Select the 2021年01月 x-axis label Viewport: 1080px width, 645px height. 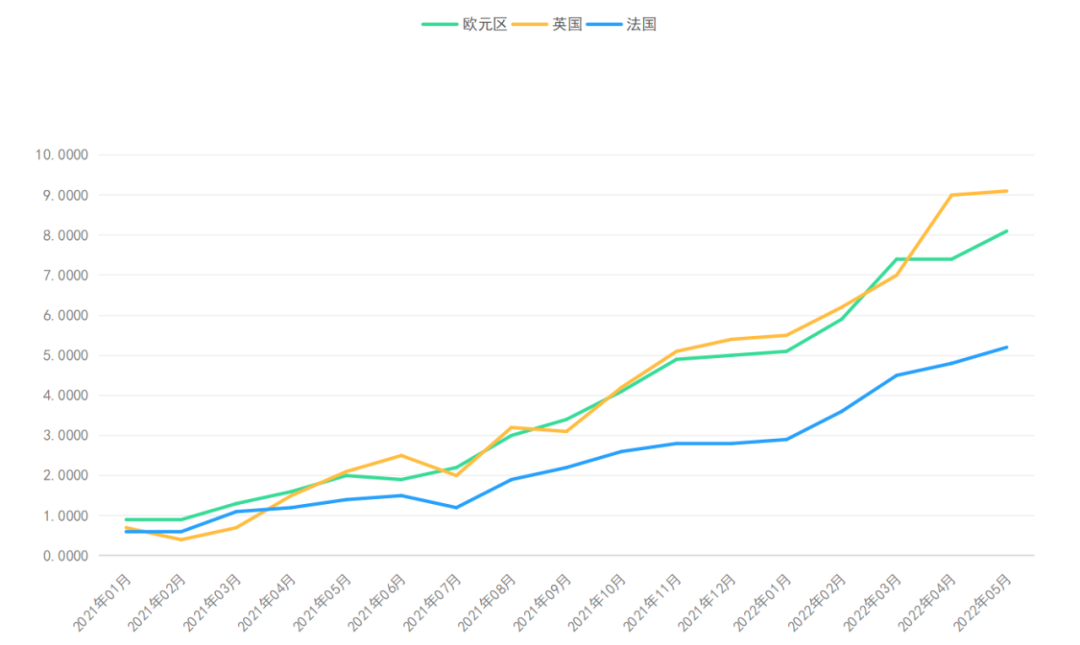pyautogui.click(x=103, y=601)
